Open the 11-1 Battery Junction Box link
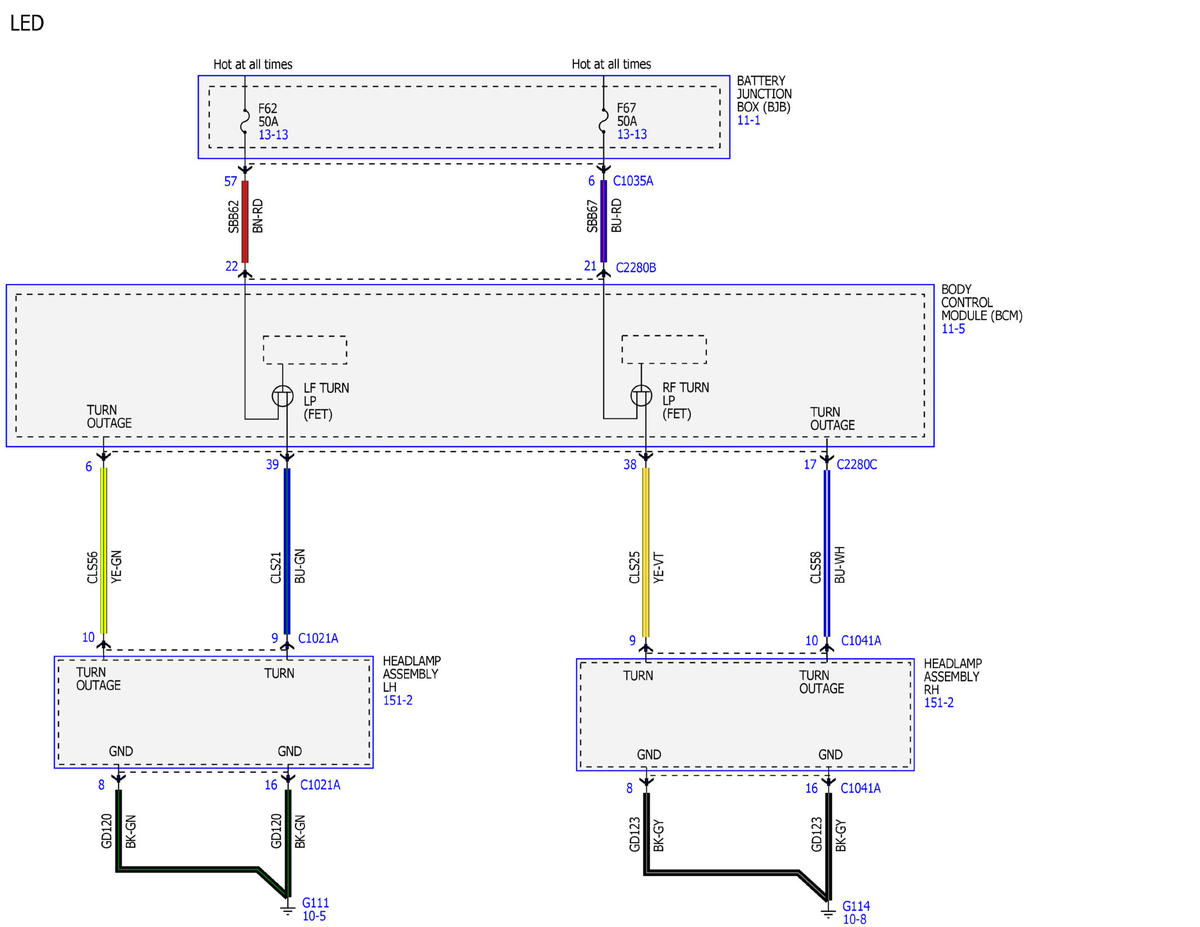Viewport: 1200px width, 927px height. click(748, 119)
